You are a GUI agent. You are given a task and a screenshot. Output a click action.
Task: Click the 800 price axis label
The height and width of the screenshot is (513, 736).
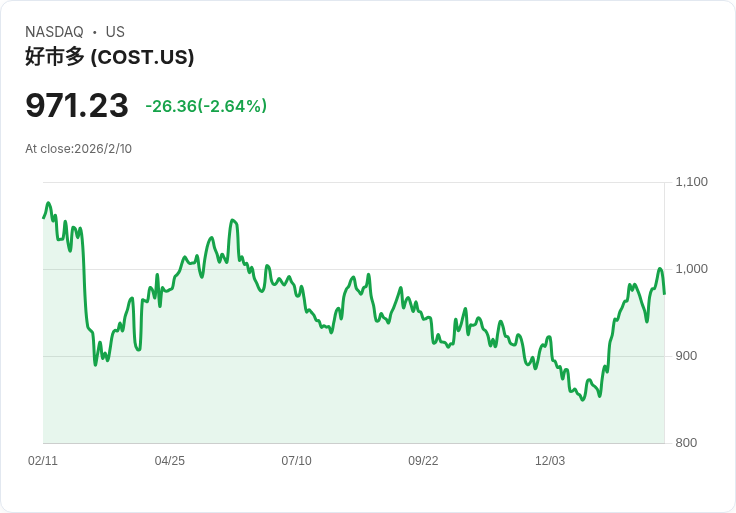pos(686,443)
